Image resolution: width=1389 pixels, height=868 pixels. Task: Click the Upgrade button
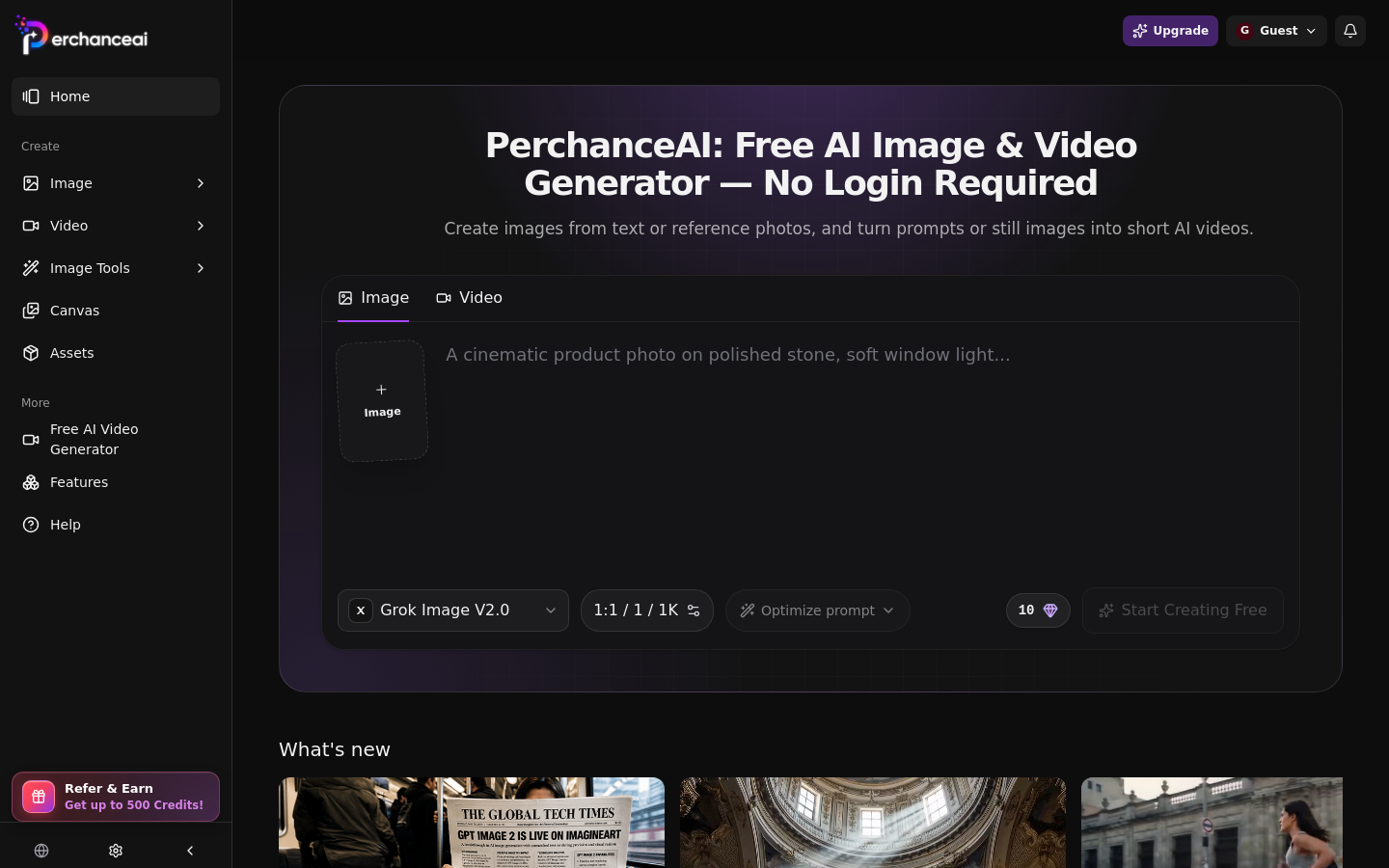pos(1170,31)
